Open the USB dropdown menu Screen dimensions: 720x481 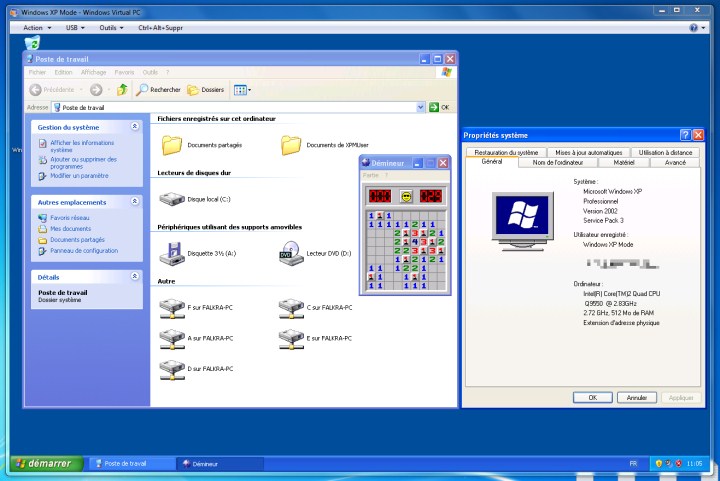click(x=75, y=28)
